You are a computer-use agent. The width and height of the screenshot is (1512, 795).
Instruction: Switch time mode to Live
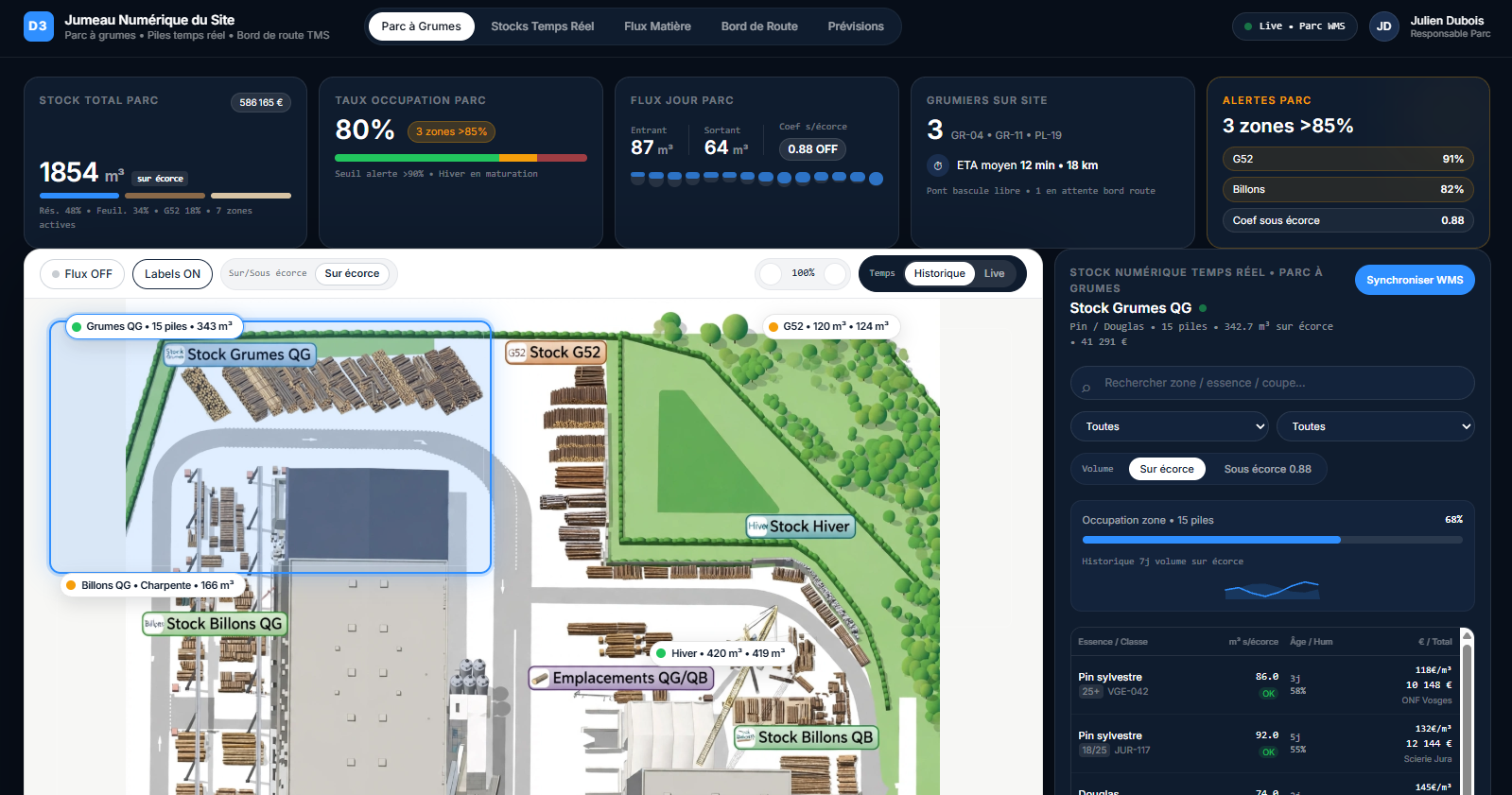994,274
